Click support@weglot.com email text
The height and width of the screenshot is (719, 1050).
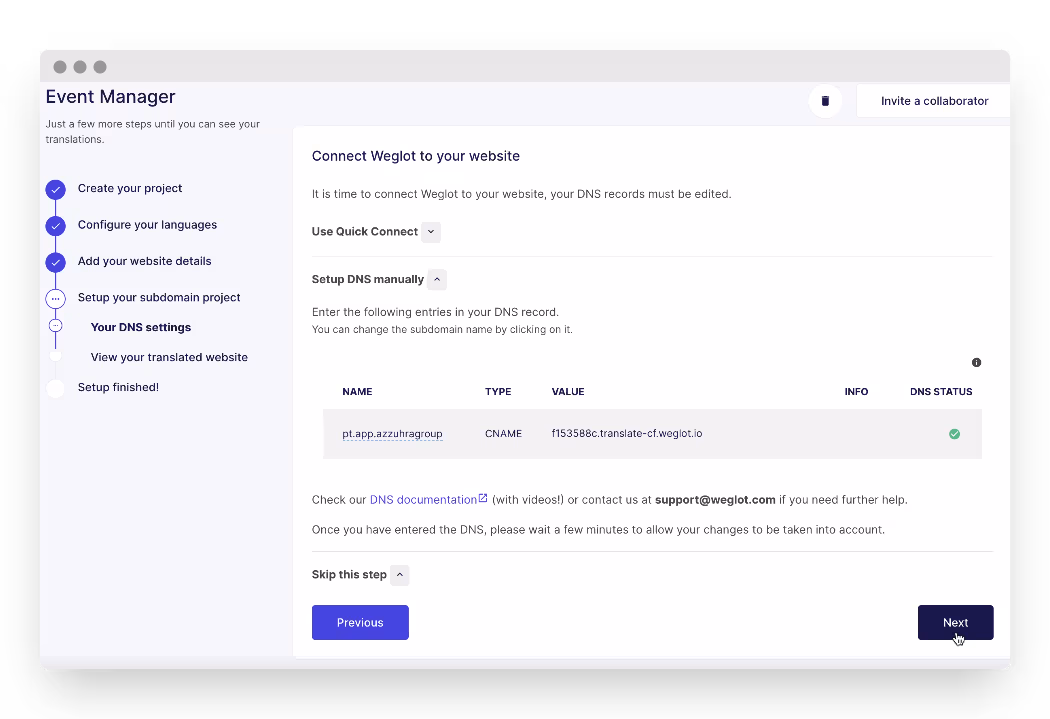coord(715,499)
